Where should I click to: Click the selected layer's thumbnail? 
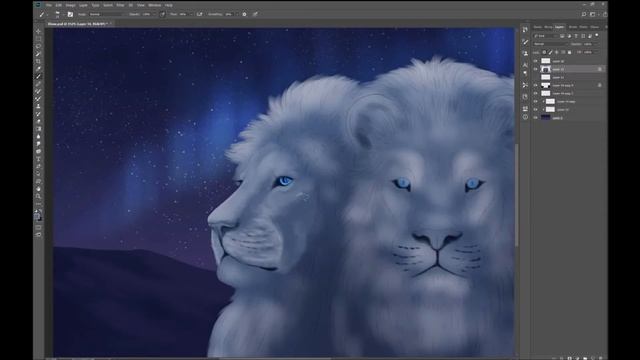pyautogui.click(x=546, y=69)
